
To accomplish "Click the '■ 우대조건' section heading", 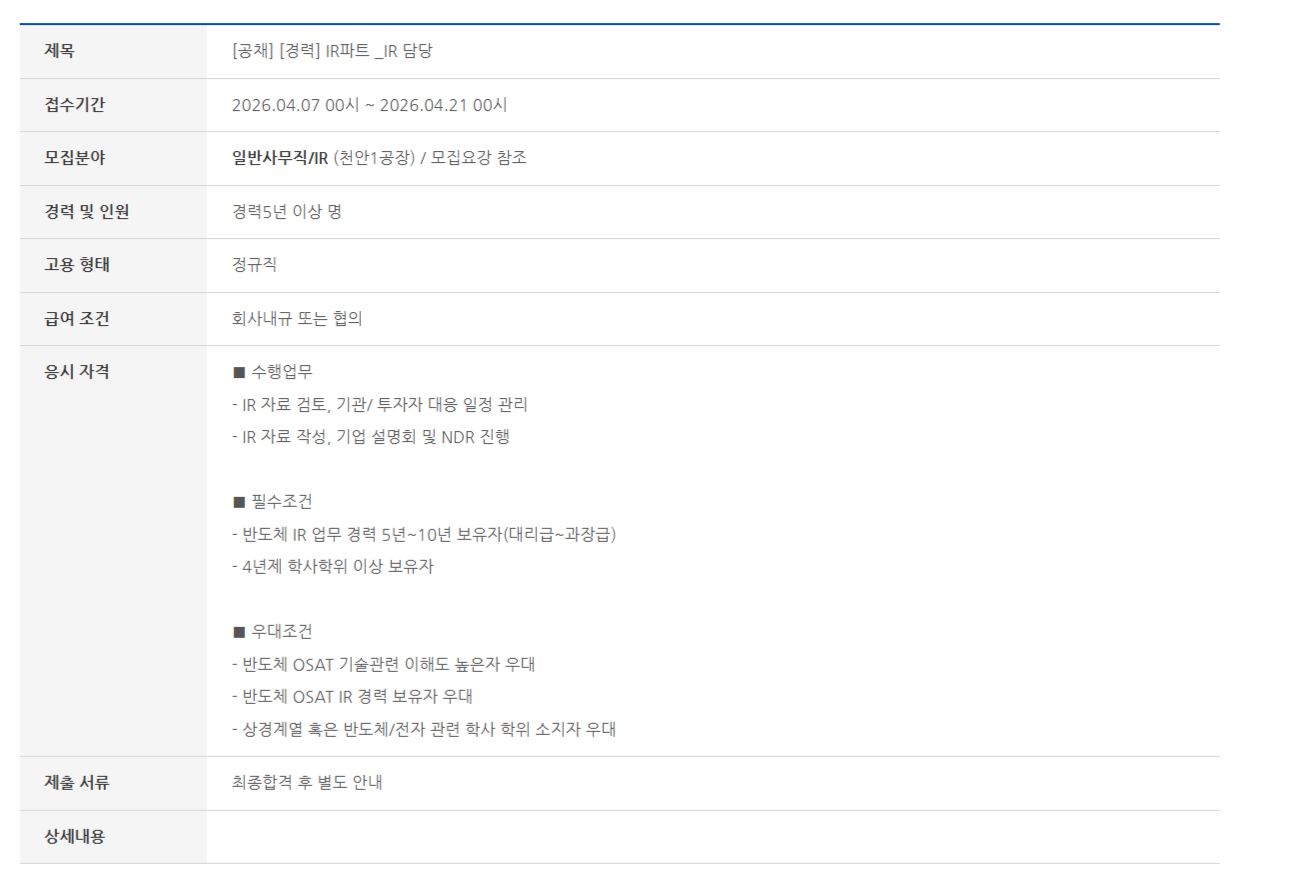I will [x=272, y=632].
